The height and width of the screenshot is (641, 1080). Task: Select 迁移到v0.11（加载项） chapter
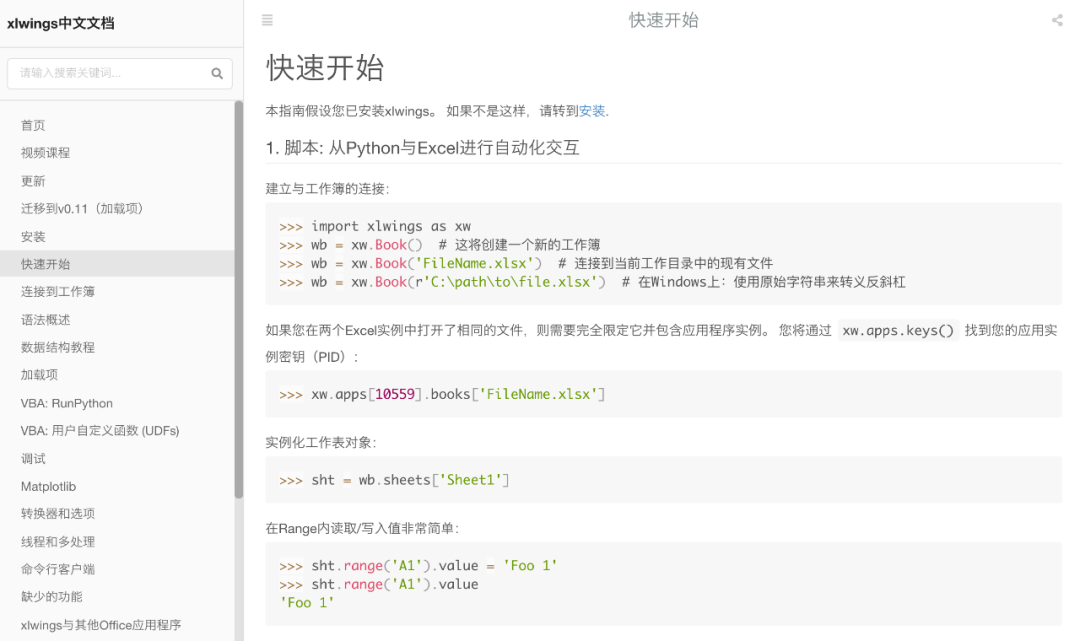(82, 209)
